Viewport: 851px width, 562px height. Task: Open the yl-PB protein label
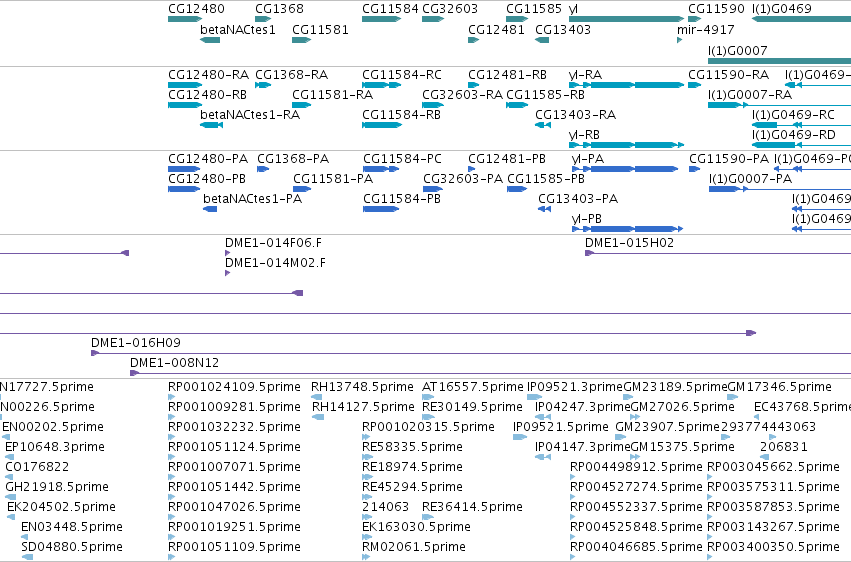pyautogui.click(x=587, y=219)
